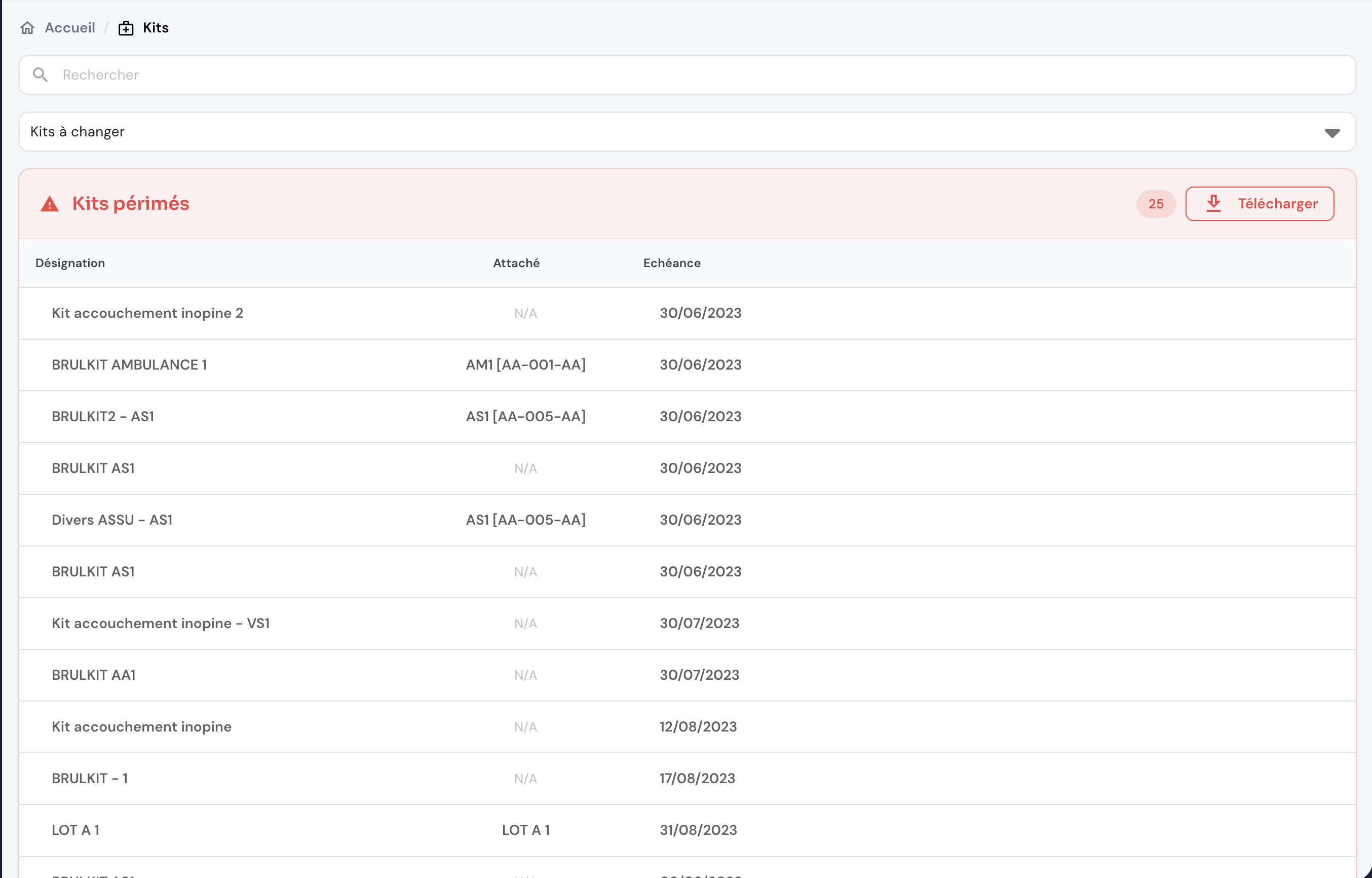Sort by Désignation column header
The height and width of the screenshot is (878, 1372).
tap(70, 263)
